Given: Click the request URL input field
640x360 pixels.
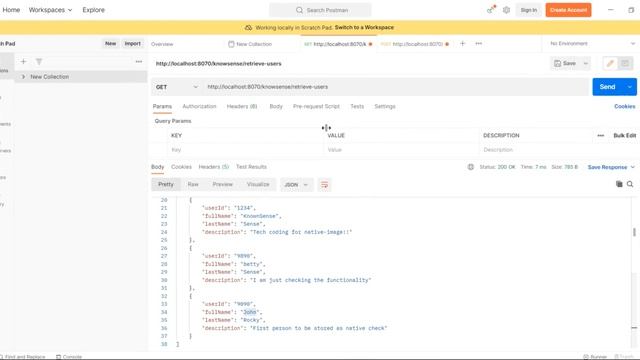Looking at the screenshot, I should coord(396,87).
